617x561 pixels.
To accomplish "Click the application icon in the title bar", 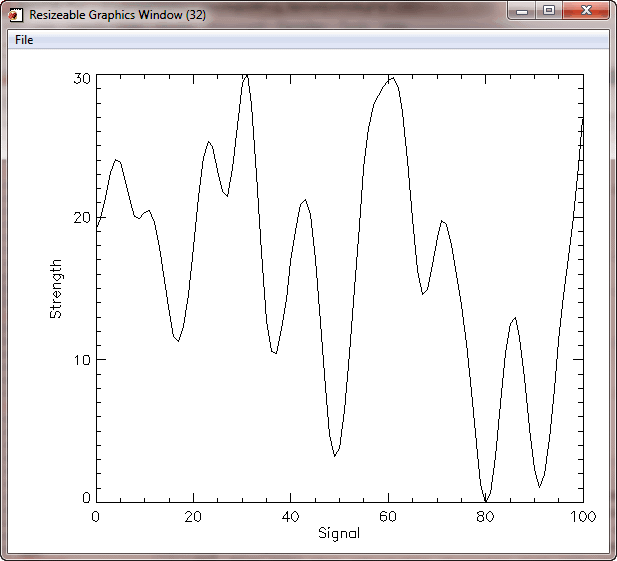I will (15, 16).
